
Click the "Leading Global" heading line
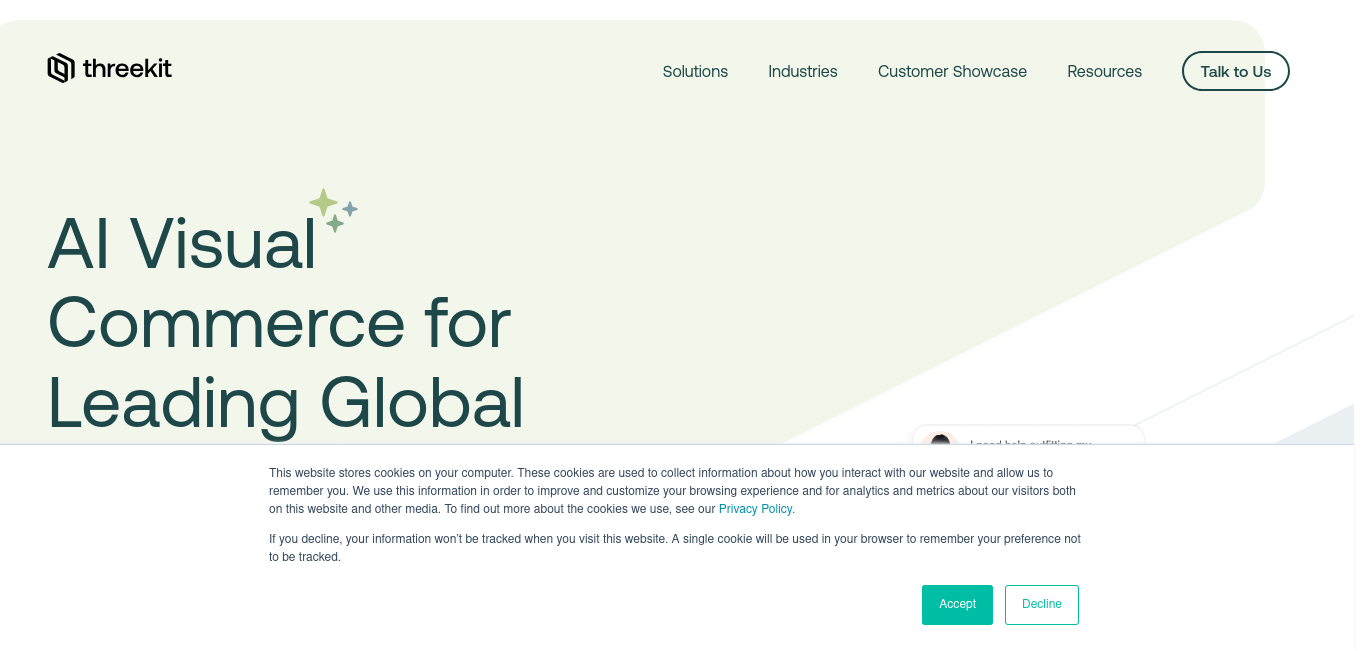(x=285, y=402)
